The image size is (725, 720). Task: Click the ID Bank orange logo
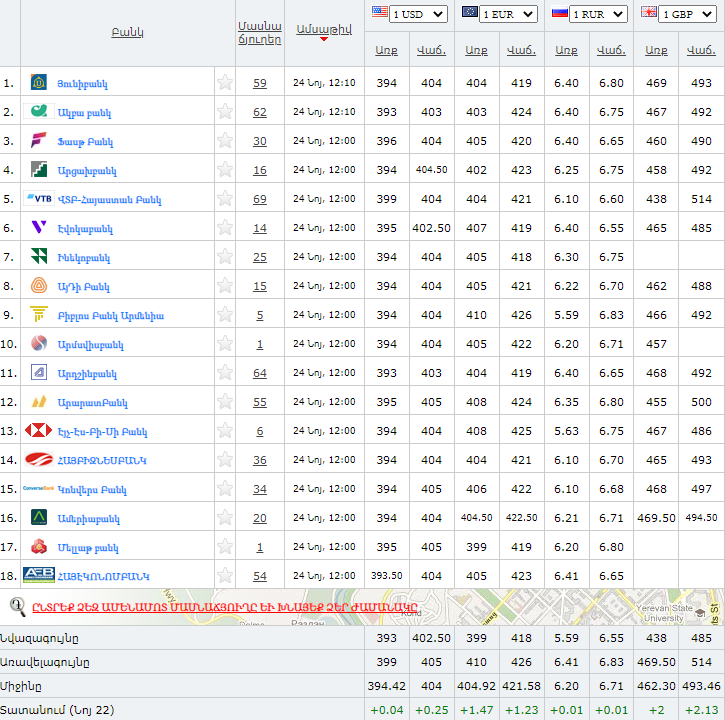pyautogui.click(x=39, y=285)
